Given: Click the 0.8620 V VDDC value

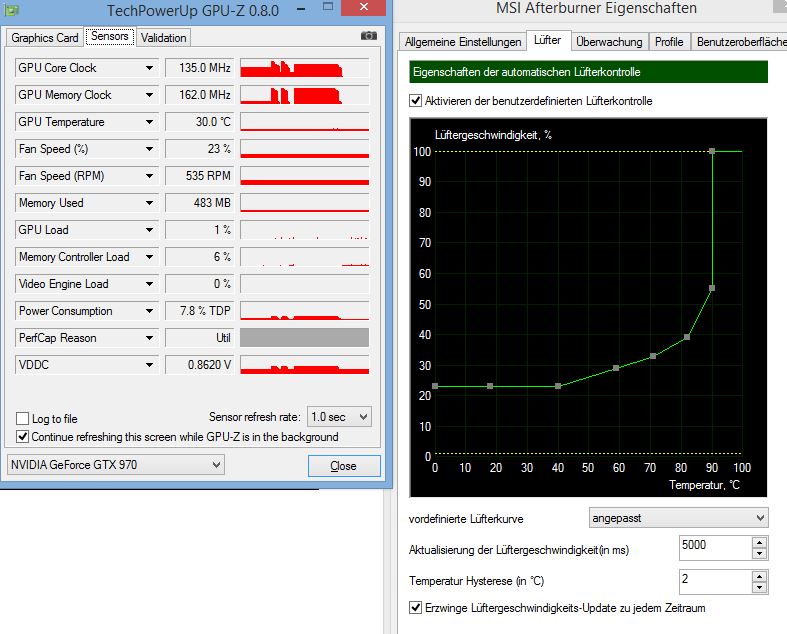Looking at the screenshot, I should 200,365.
